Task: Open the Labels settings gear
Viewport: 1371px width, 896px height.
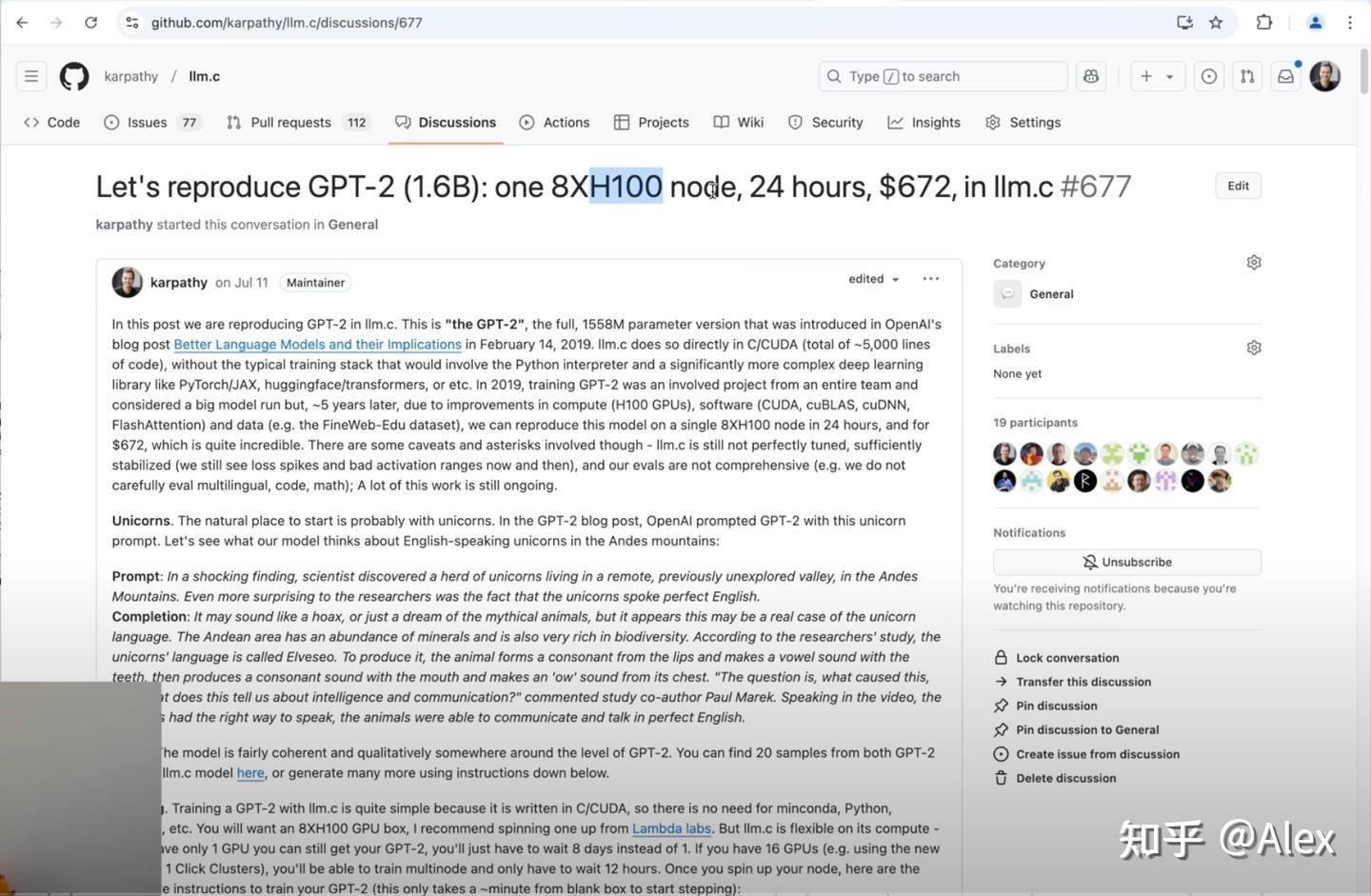Action: [1253, 347]
